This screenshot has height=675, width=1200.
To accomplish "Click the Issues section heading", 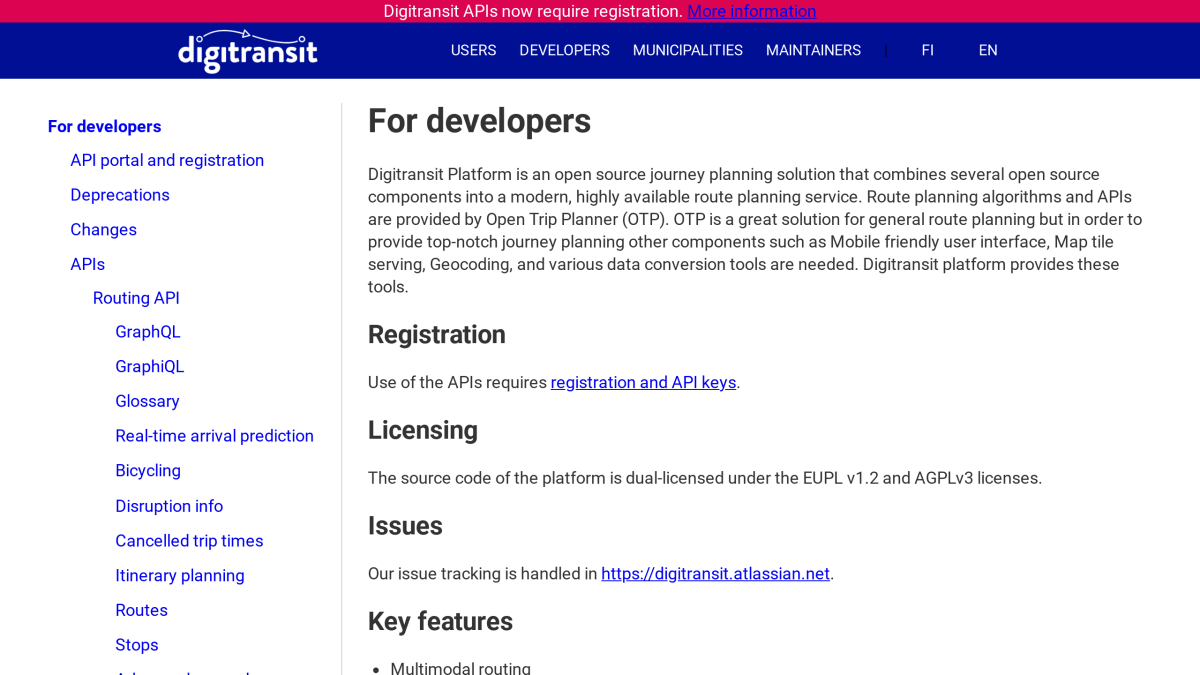I will pos(405,526).
